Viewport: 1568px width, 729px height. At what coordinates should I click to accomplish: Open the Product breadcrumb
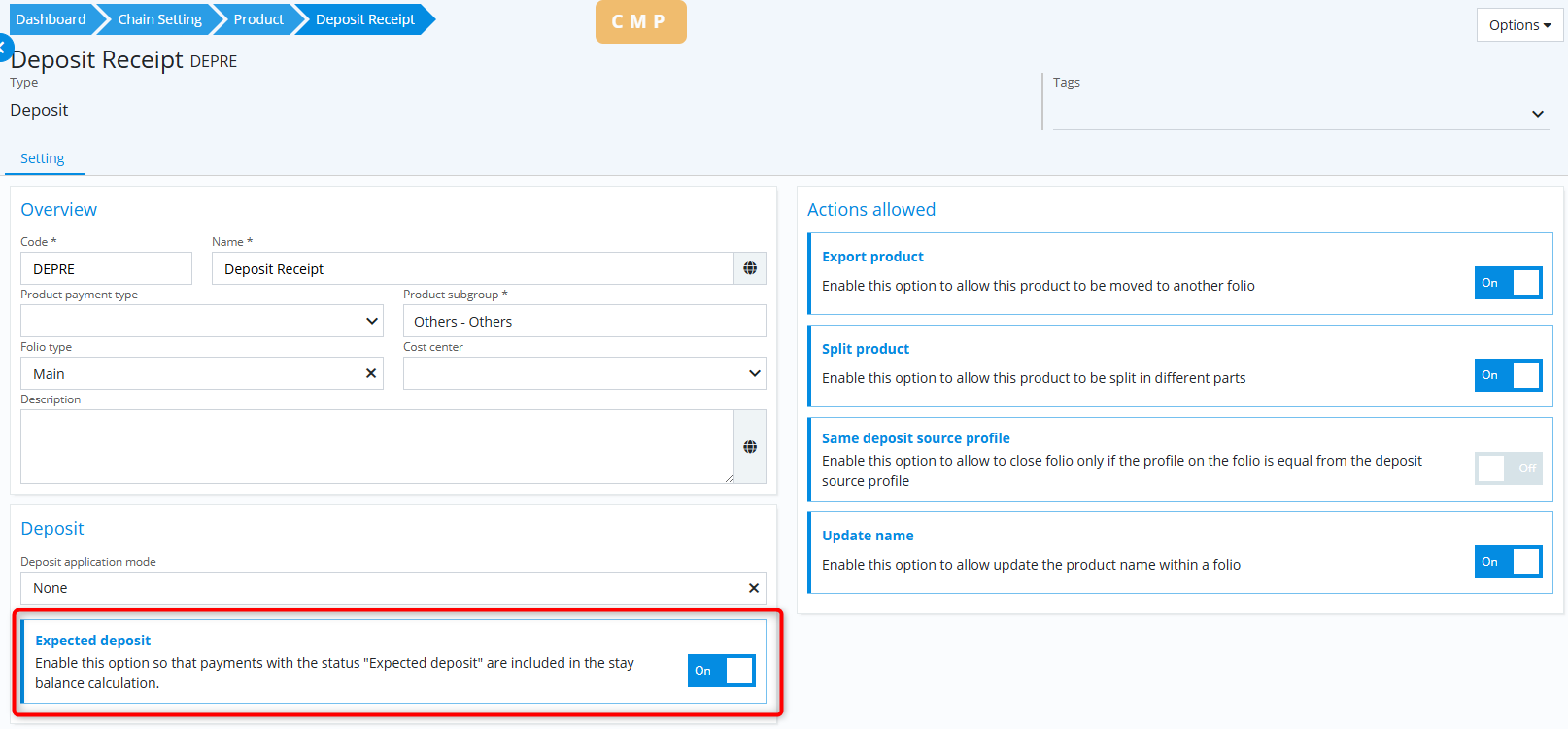tap(258, 19)
